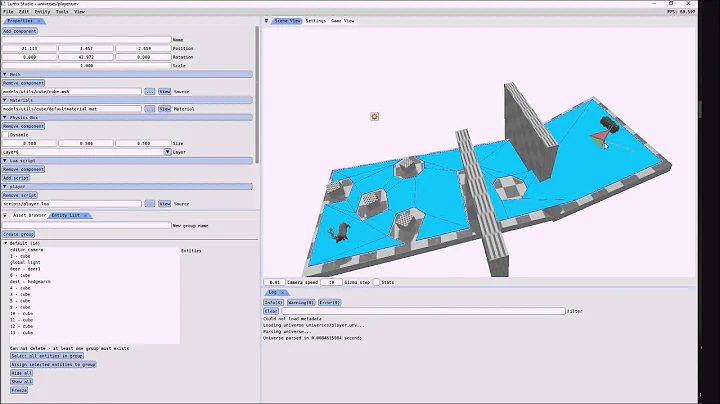The image size is (720, 404).
Task: Open the scene dock options triangle
Action: [266, 21]
